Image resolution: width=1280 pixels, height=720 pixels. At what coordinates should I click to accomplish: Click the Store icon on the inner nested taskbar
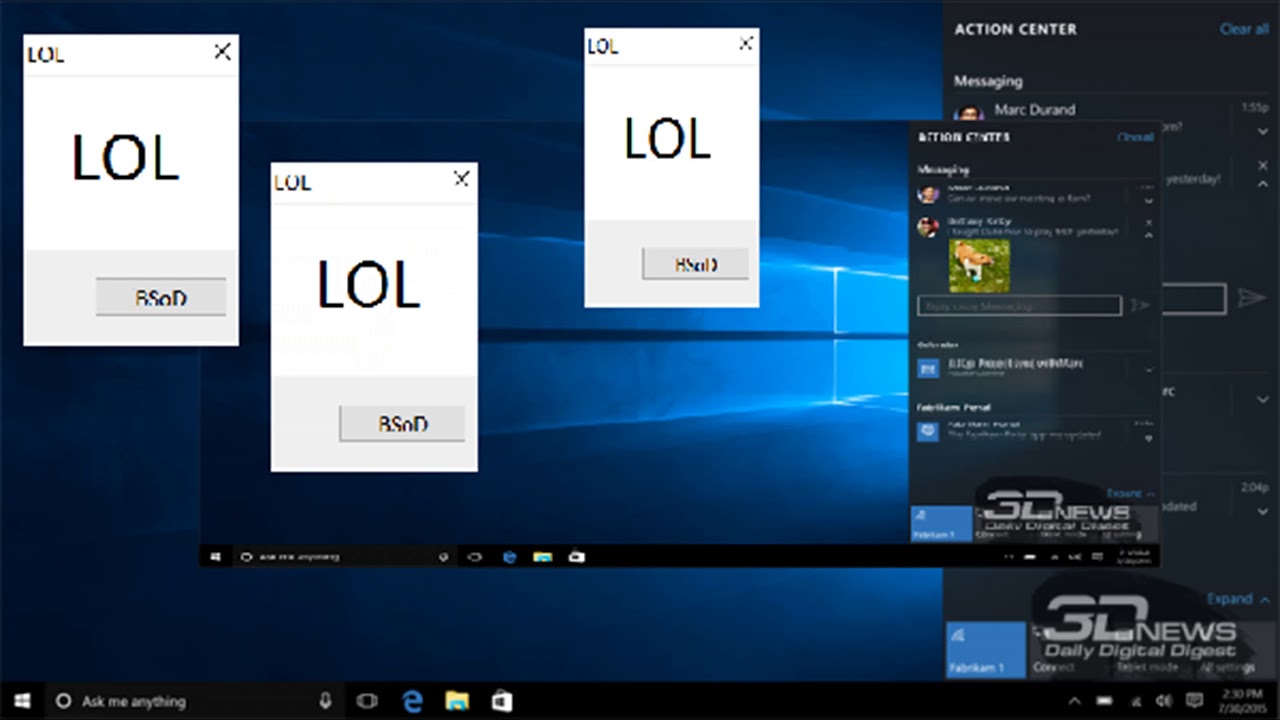coord(576,557)
